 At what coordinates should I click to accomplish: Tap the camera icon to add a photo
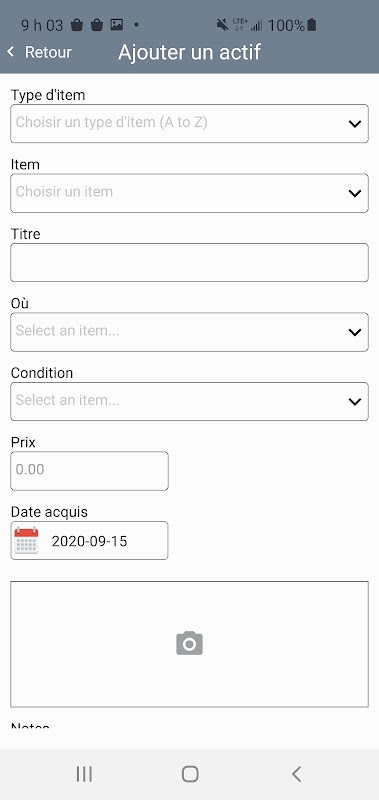(189, 643)
